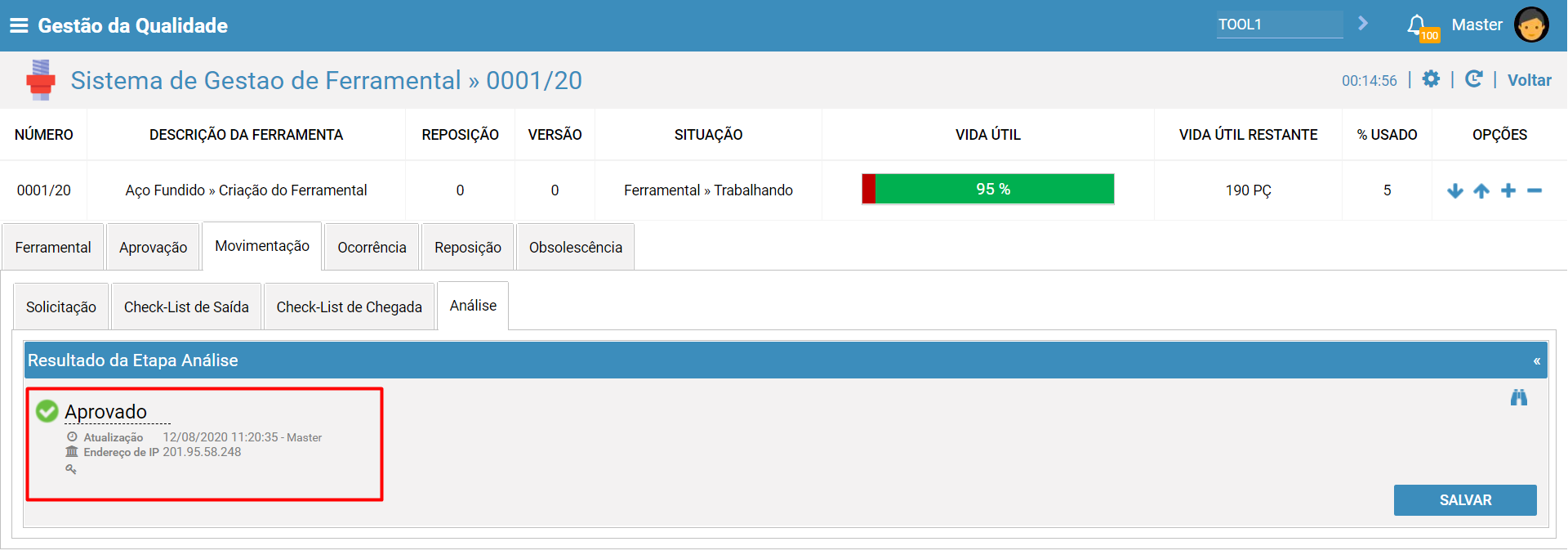Screen dimensions: 1568x555
Task: Click the up arrow option icon
Action: [1481, 190]
